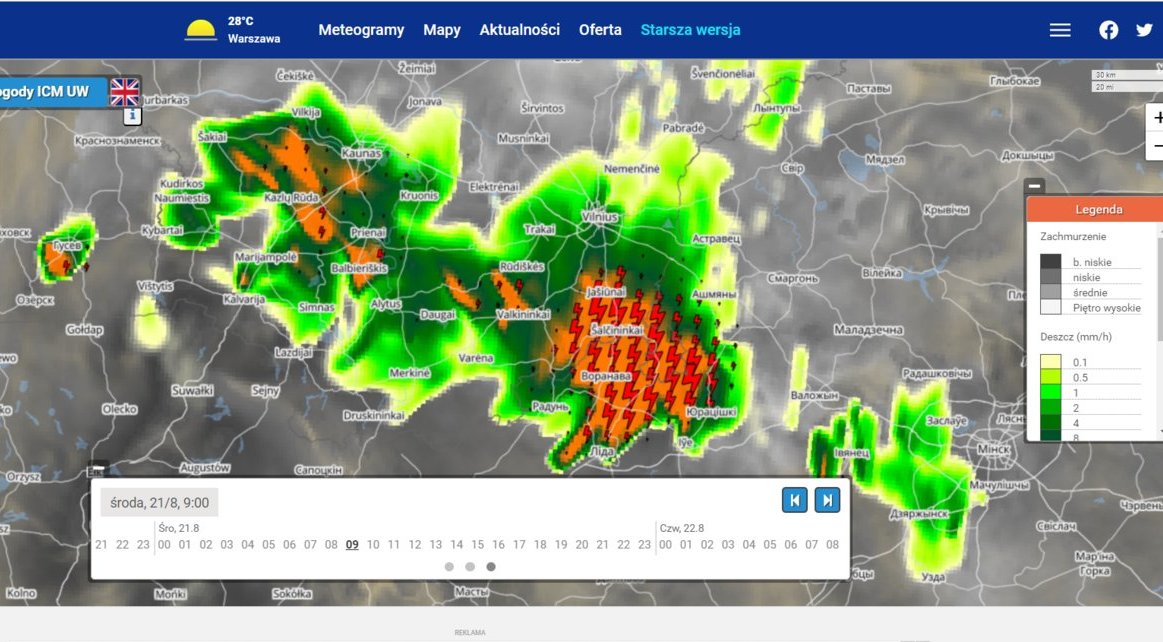Viewport: 1163px width, 642px height.
Task: Click the Legenda header
Action: point(1095,209)
